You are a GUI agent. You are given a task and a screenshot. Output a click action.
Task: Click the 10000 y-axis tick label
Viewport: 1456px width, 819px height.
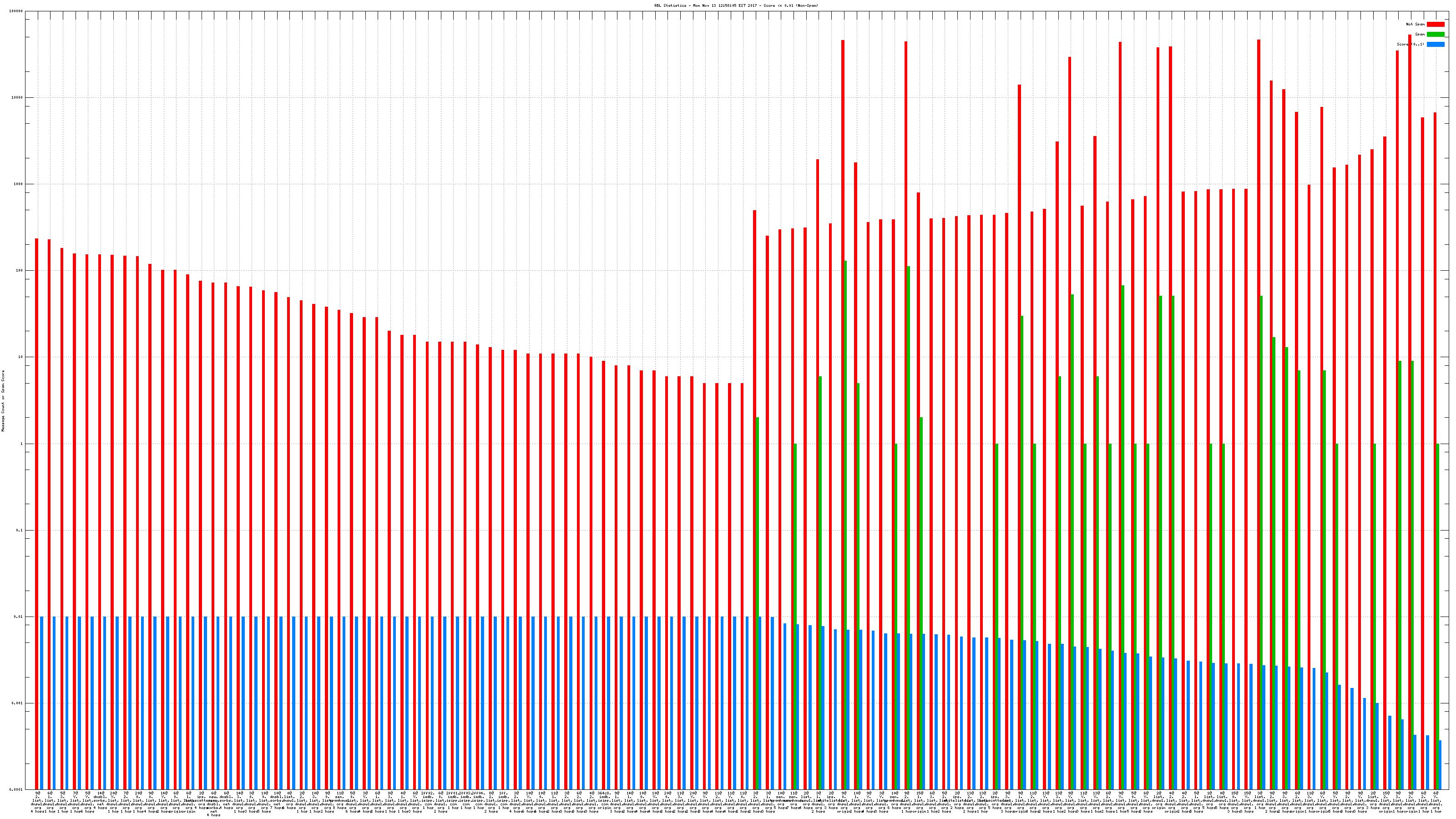pos(18,98)
